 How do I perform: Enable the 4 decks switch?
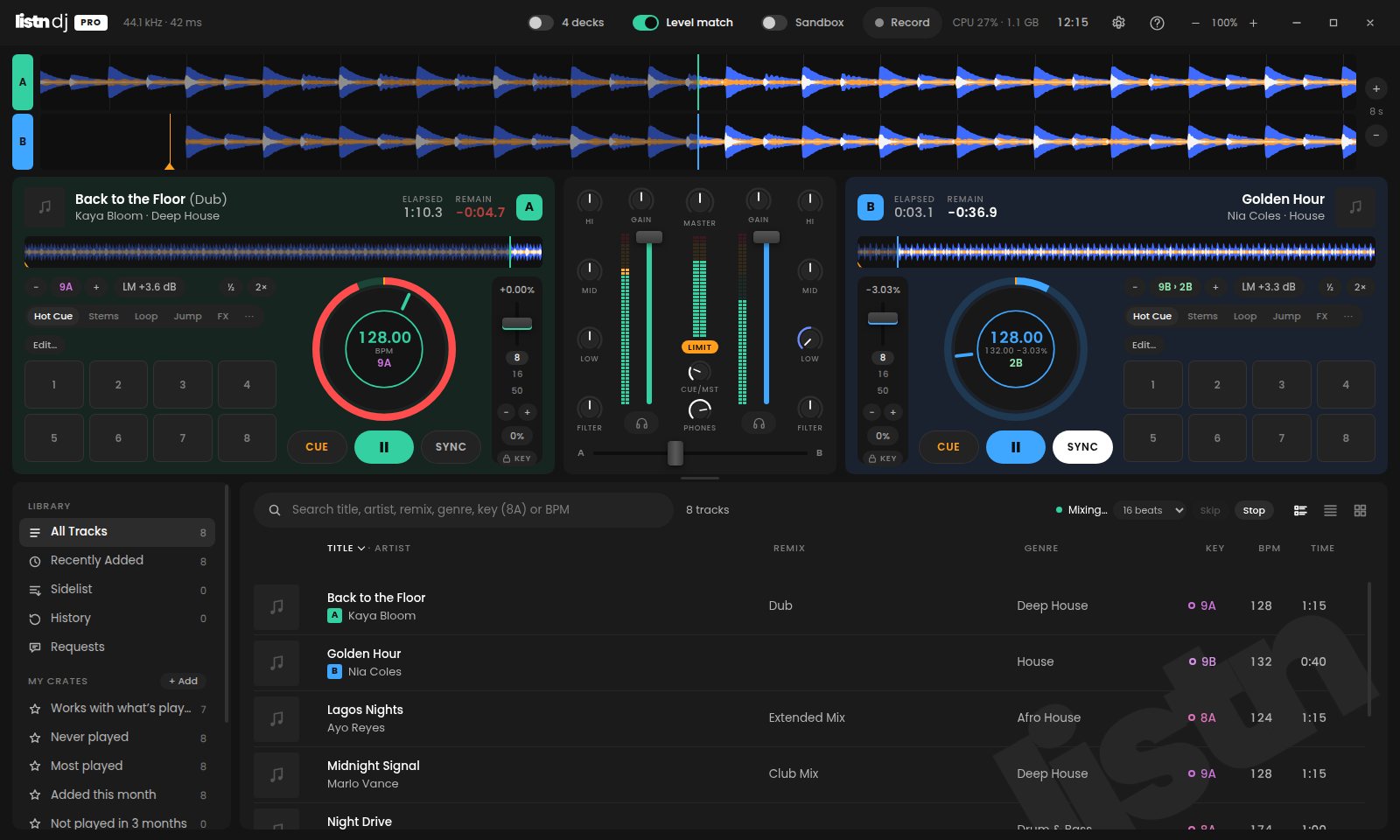point(541,23)
